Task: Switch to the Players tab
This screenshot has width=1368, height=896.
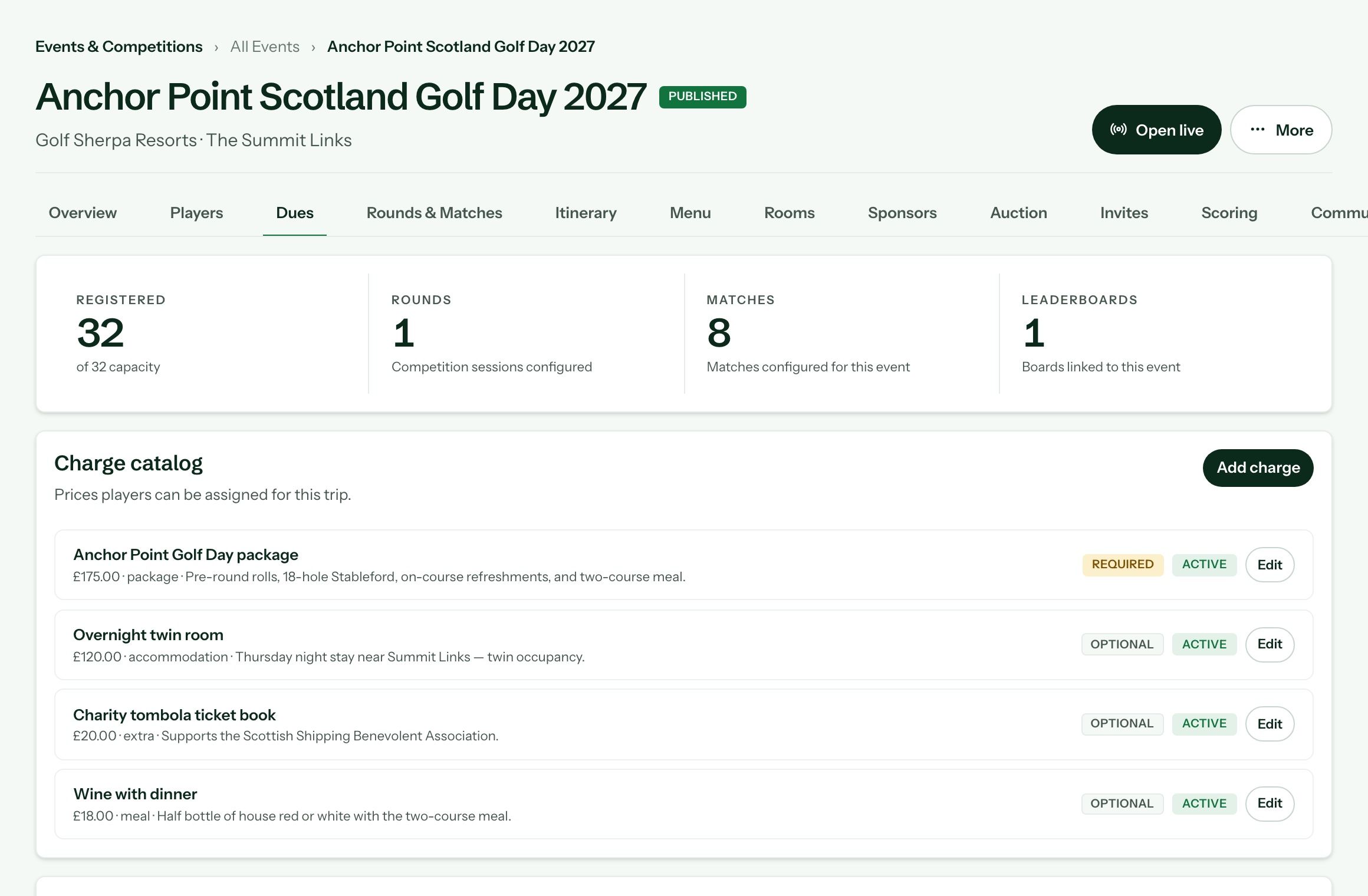Action: point(196,213)
